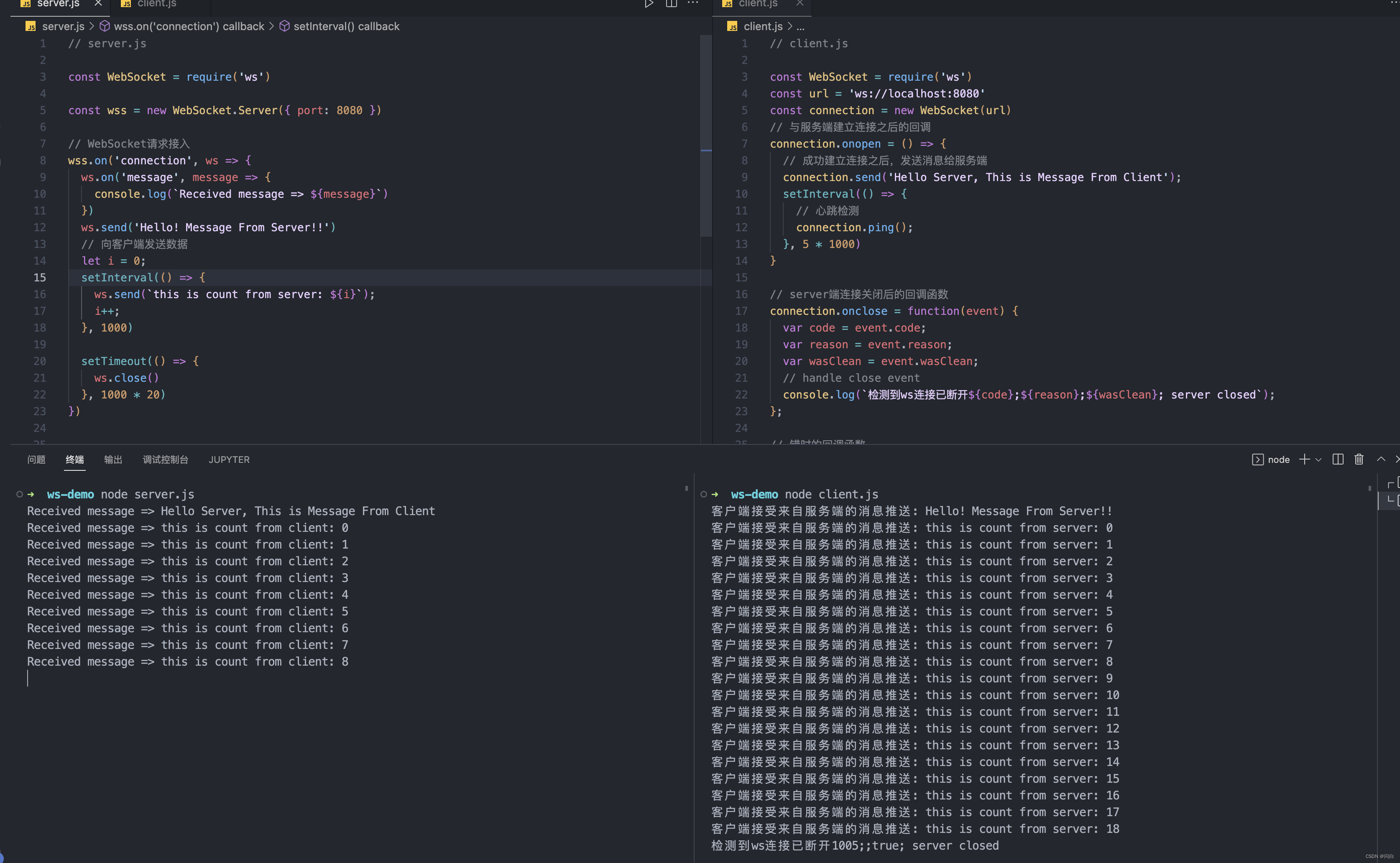Create new terminal with plus icon
Screen dimensions: 1400x863
pyautogui.click(x=1304, y=460)
